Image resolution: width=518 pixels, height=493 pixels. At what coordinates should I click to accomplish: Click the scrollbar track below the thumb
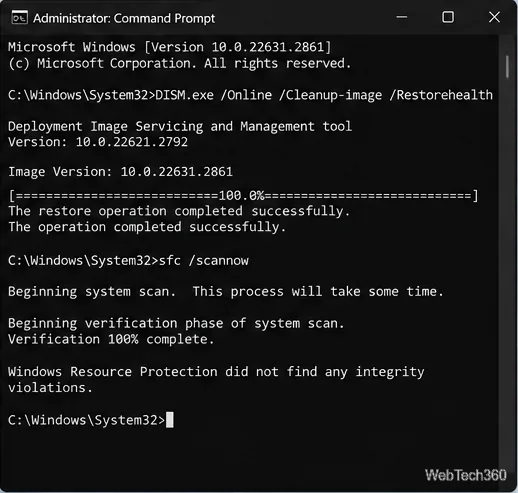tap(507, 267)
